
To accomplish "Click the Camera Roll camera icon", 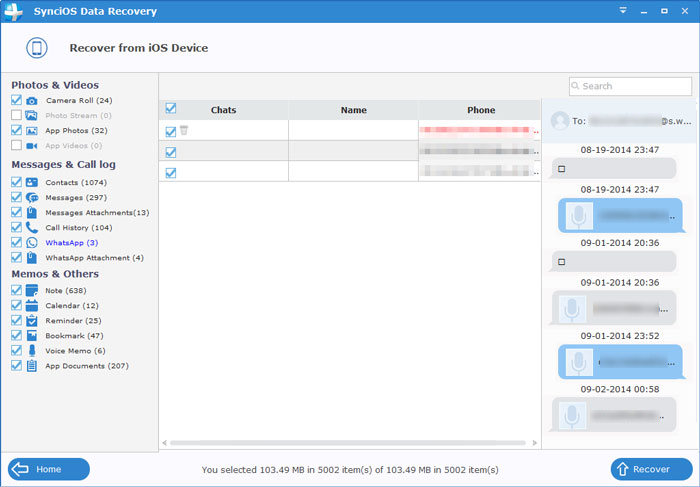I will point(32,101).
